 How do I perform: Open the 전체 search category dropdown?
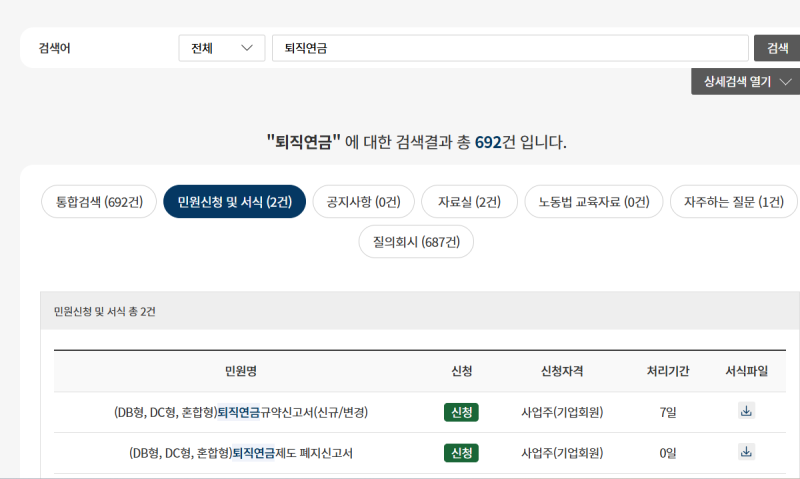(222, 48)
